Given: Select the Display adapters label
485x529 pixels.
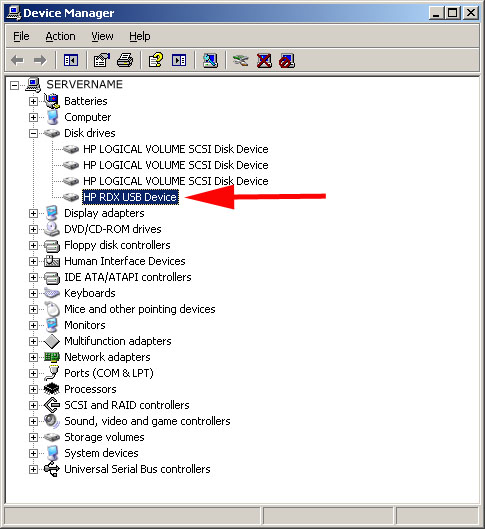Looking at the screenshot, I should pyautogui.click(x=104, y=213).
